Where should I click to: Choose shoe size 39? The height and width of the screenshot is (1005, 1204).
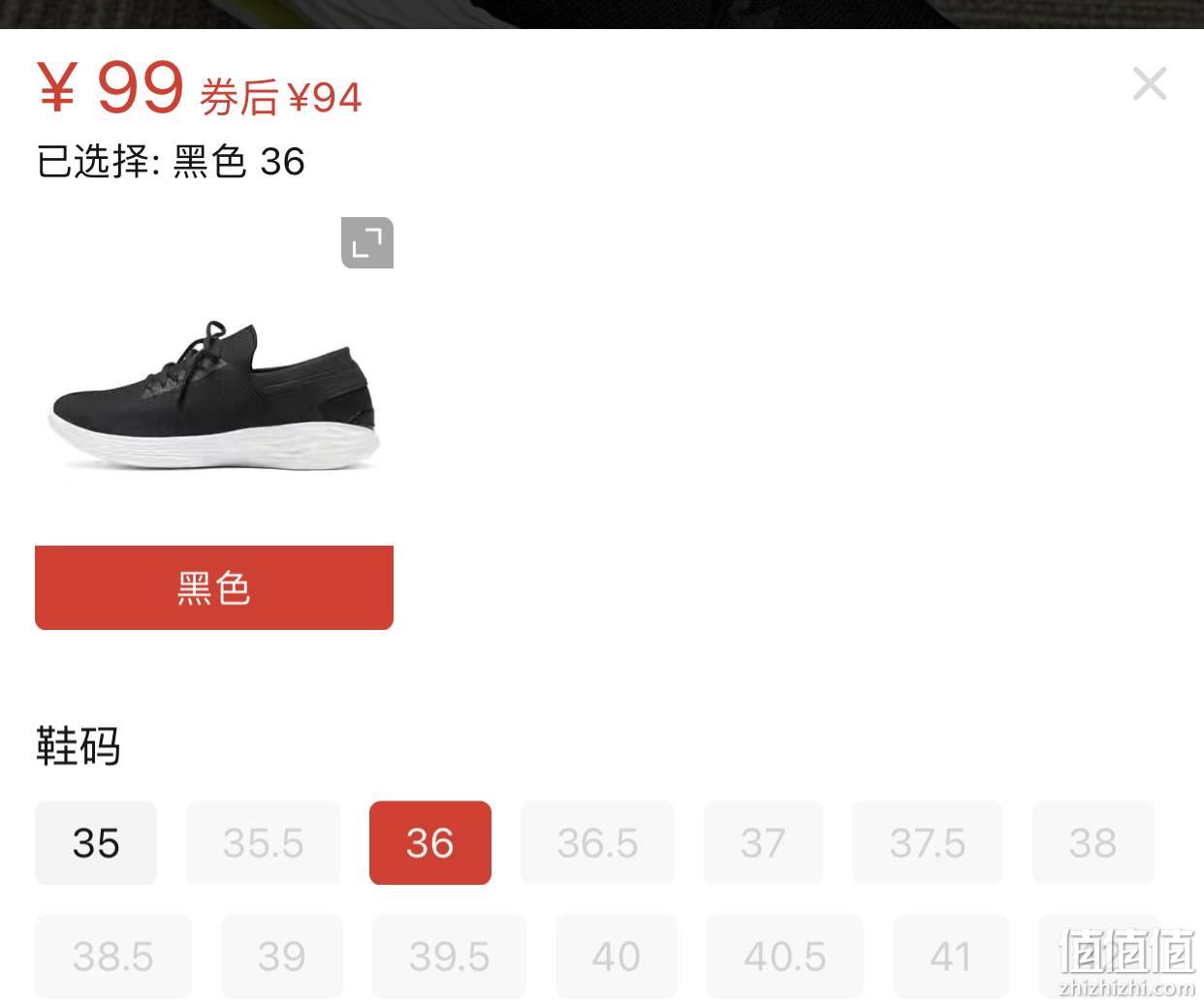point(282,957)
